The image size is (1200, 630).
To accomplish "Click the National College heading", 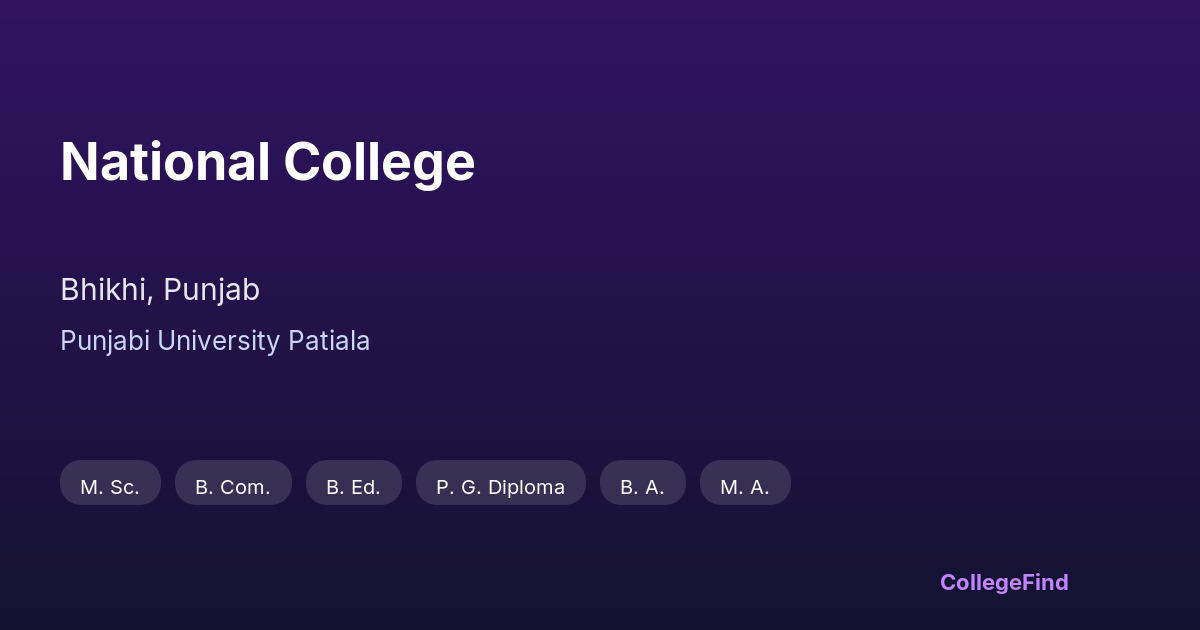I will click(x=267, y=162).
